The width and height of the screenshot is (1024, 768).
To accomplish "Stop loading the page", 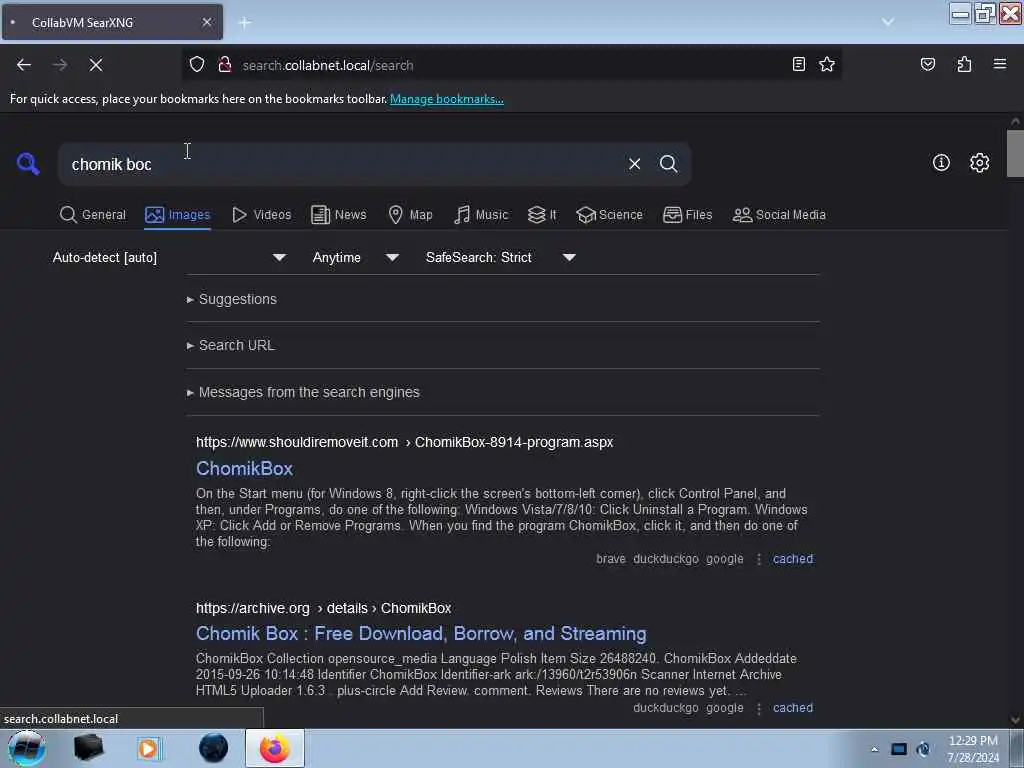I will [x=95, y=65].
